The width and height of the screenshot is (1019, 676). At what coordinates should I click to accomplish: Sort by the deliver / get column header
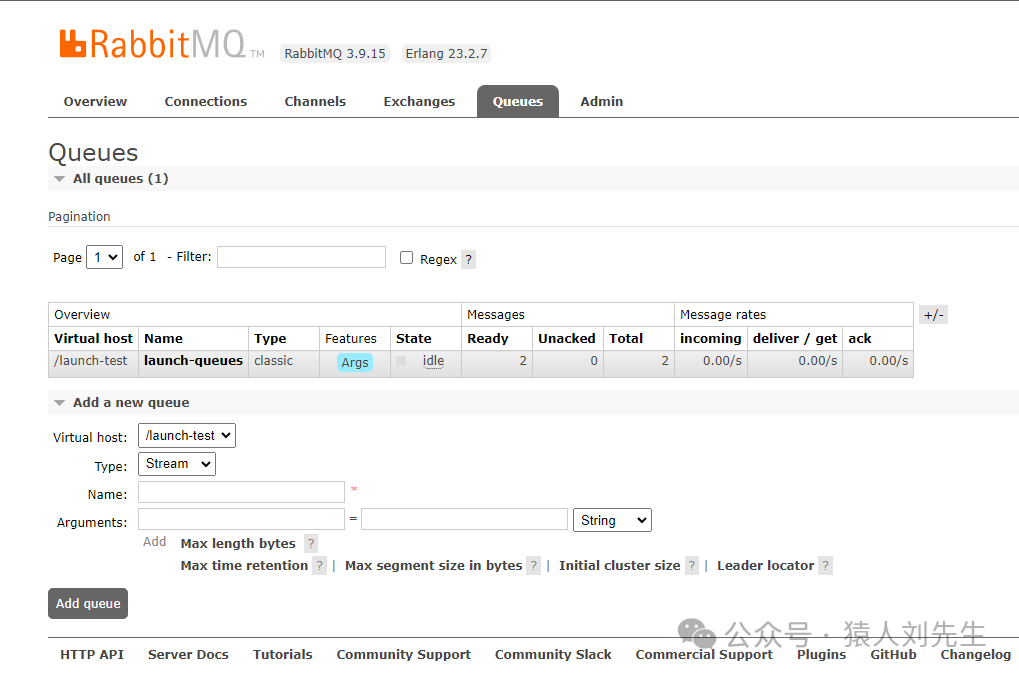coord(795,339)
